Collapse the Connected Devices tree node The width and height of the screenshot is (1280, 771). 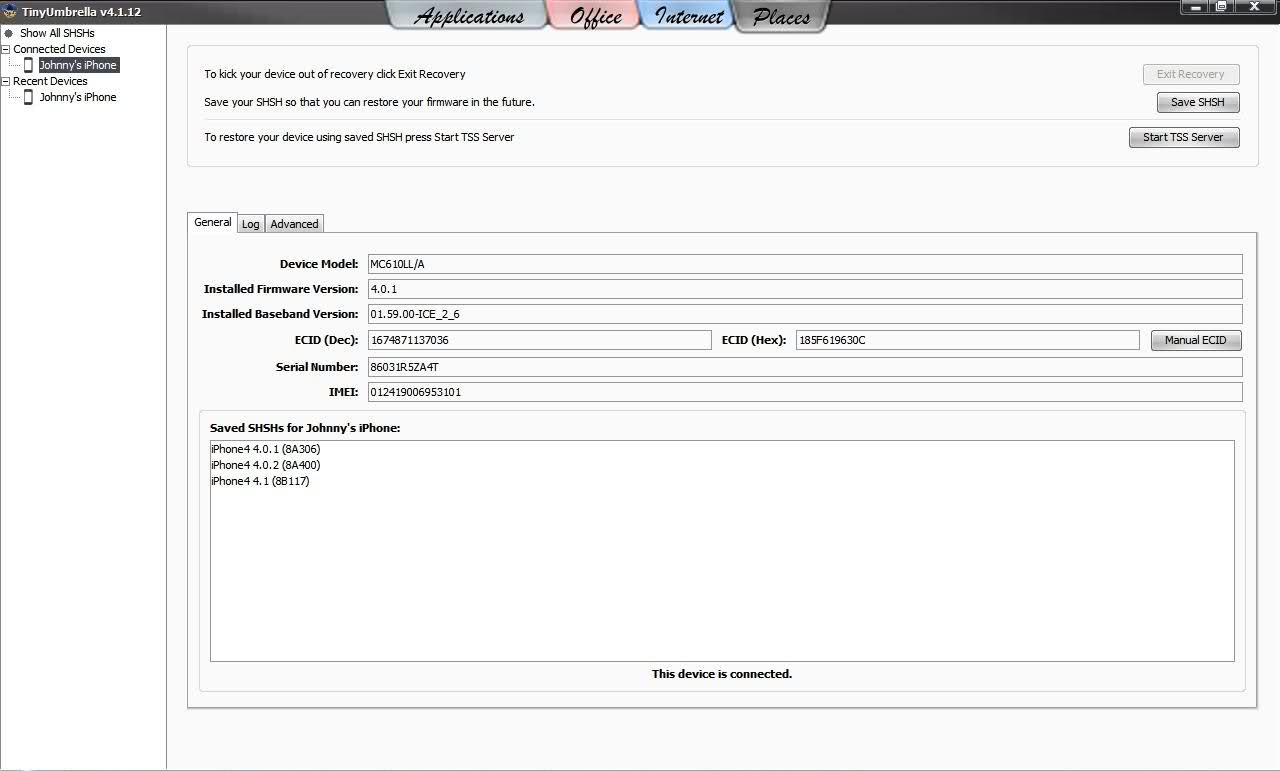[x=6, y=49]
